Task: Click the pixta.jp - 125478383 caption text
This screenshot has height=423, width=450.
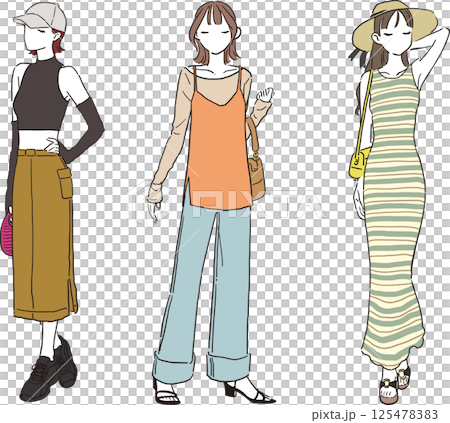Action: (x=375, y=415)
